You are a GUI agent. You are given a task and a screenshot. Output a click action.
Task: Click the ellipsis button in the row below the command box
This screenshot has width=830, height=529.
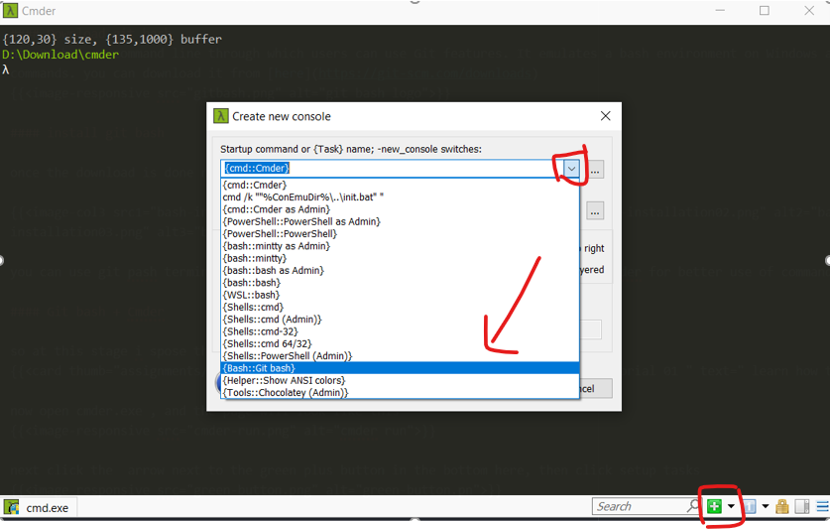[596, 211]
